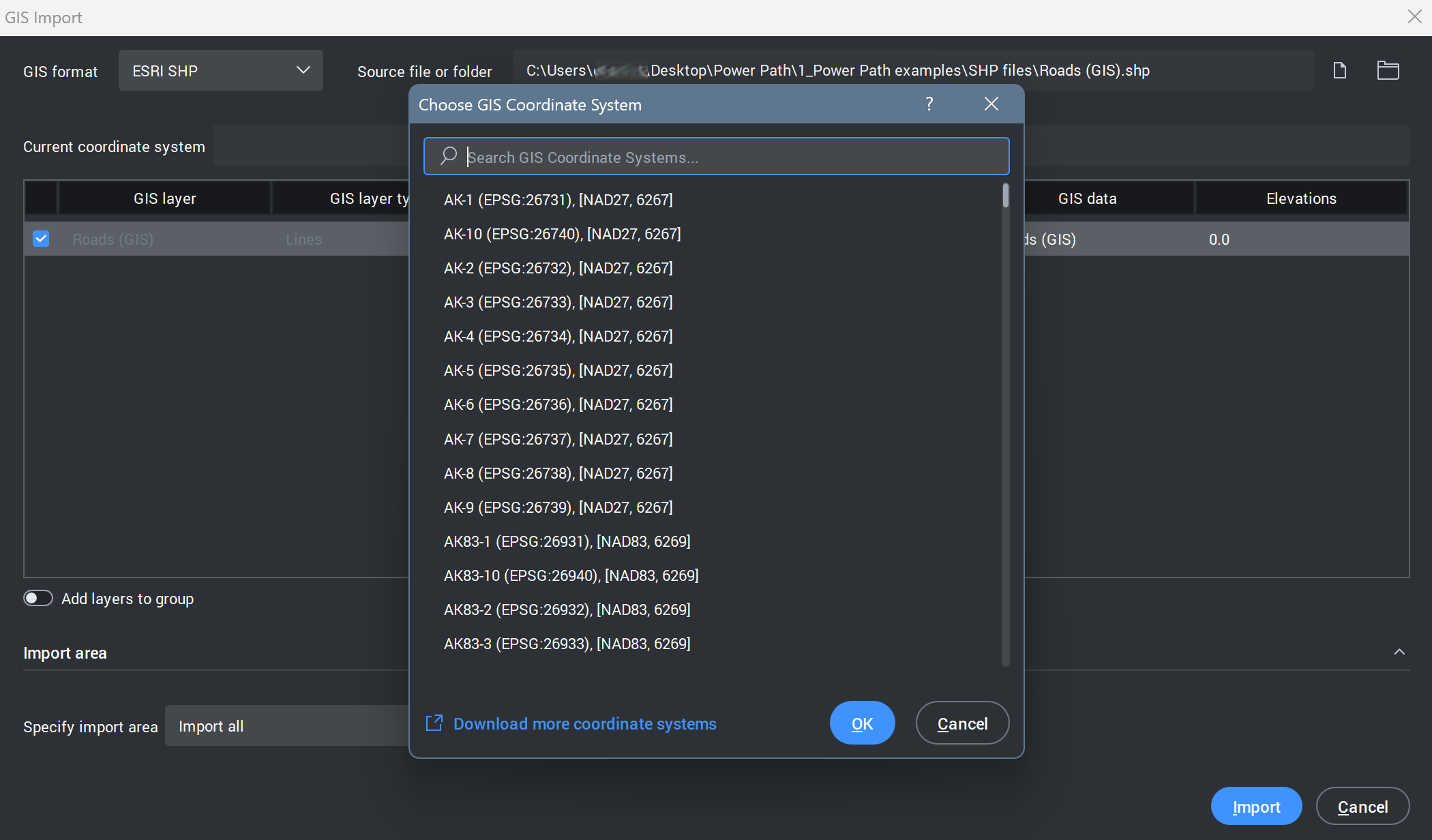Image resolution: width=1432 pixels, height=840 pixels.
Task: Select AK-5 (EPSG:26735) from the list
Action: (558, 370)
